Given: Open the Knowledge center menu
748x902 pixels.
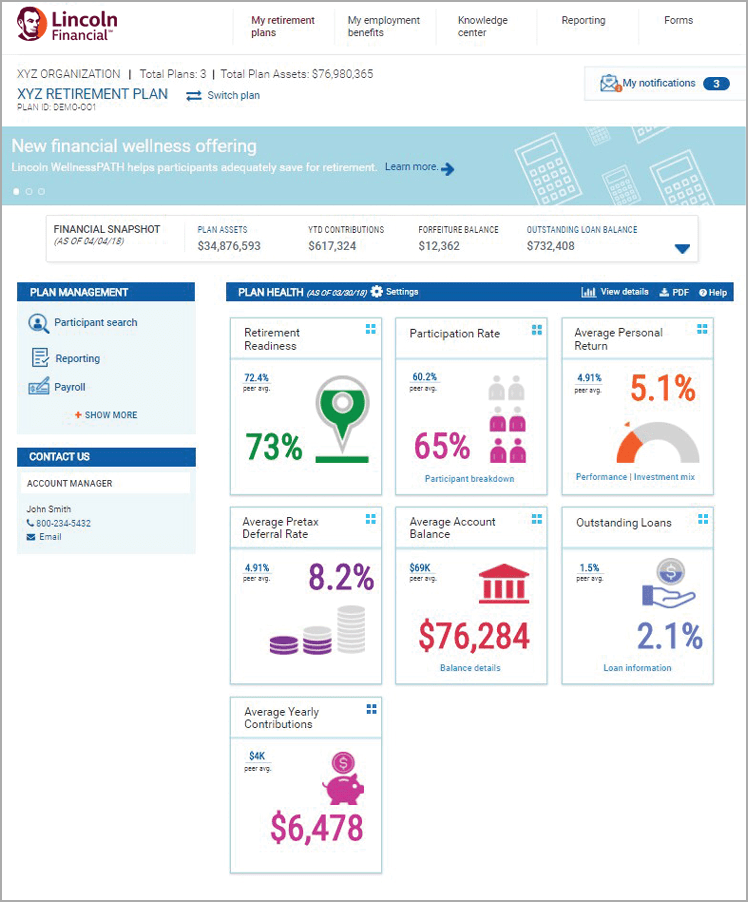Looking at the screenshot, I should coord(482,26).
